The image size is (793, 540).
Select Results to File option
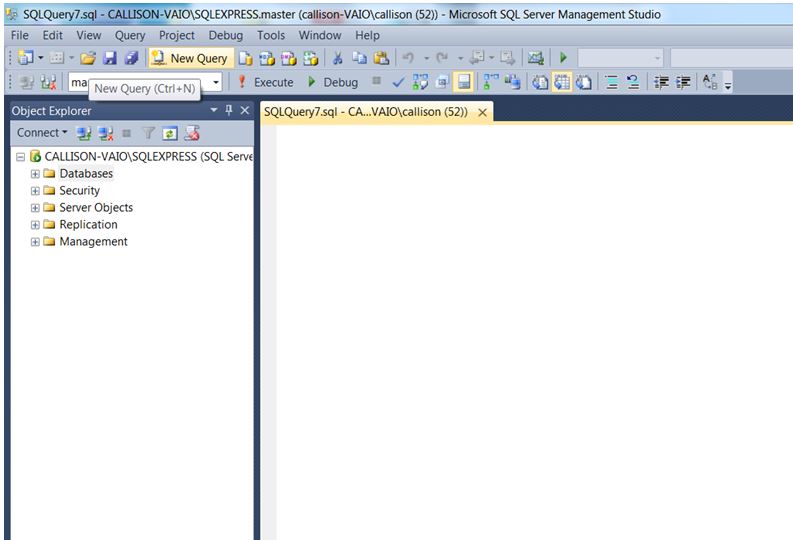point(584,82)
